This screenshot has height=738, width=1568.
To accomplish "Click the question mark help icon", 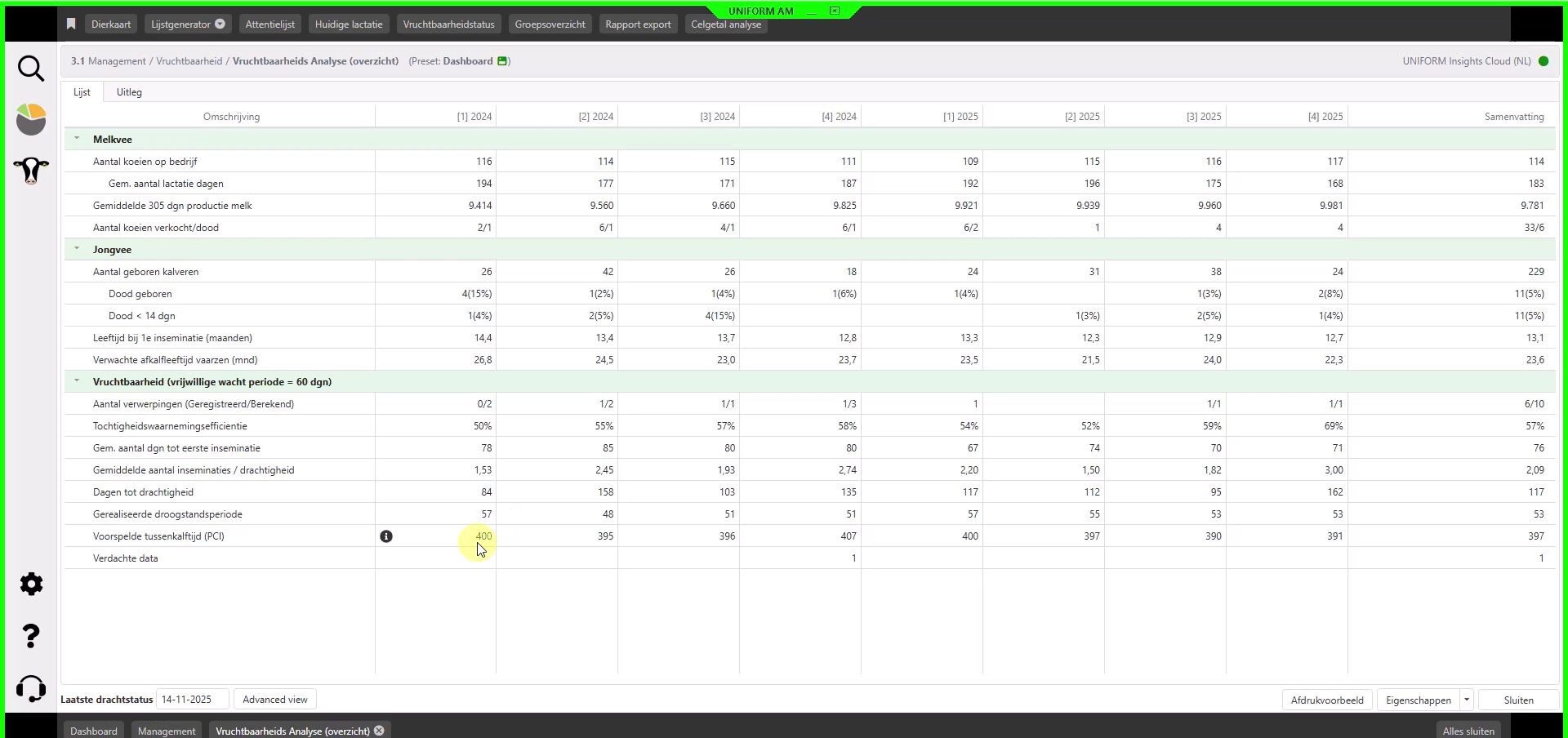I will [x=31, y=636].
